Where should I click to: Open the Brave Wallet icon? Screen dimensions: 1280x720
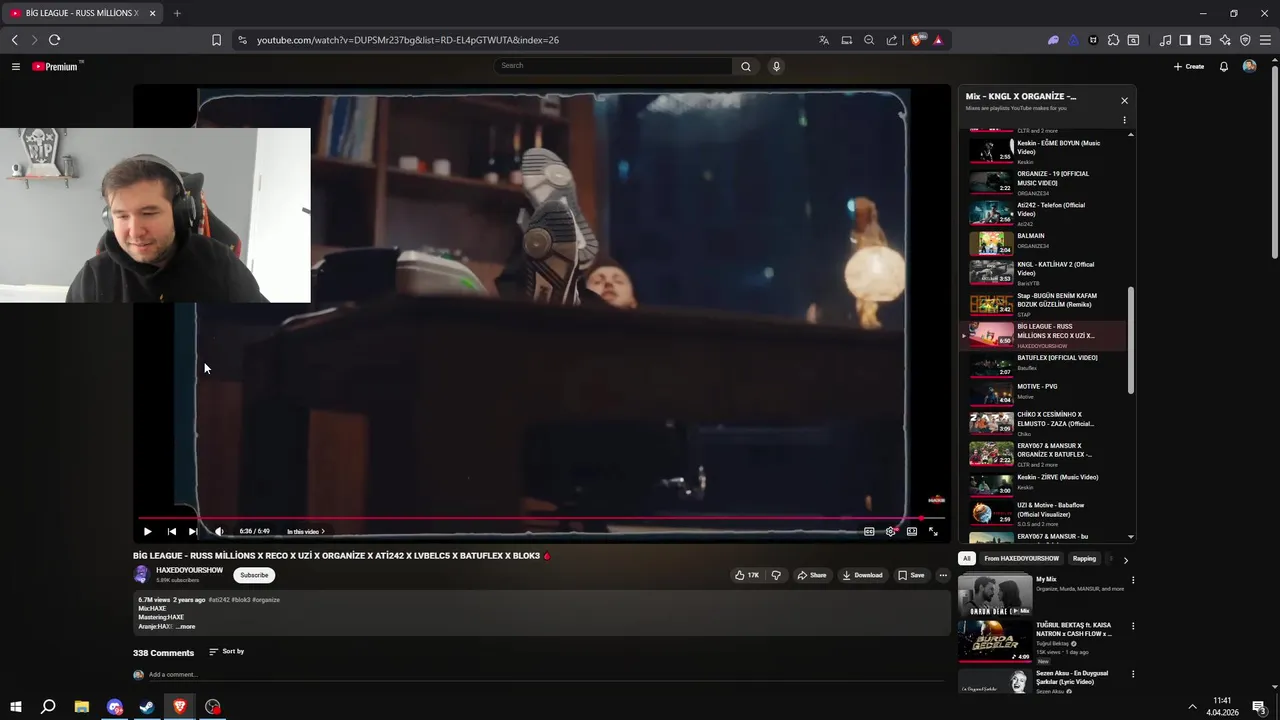point(1205,40)
